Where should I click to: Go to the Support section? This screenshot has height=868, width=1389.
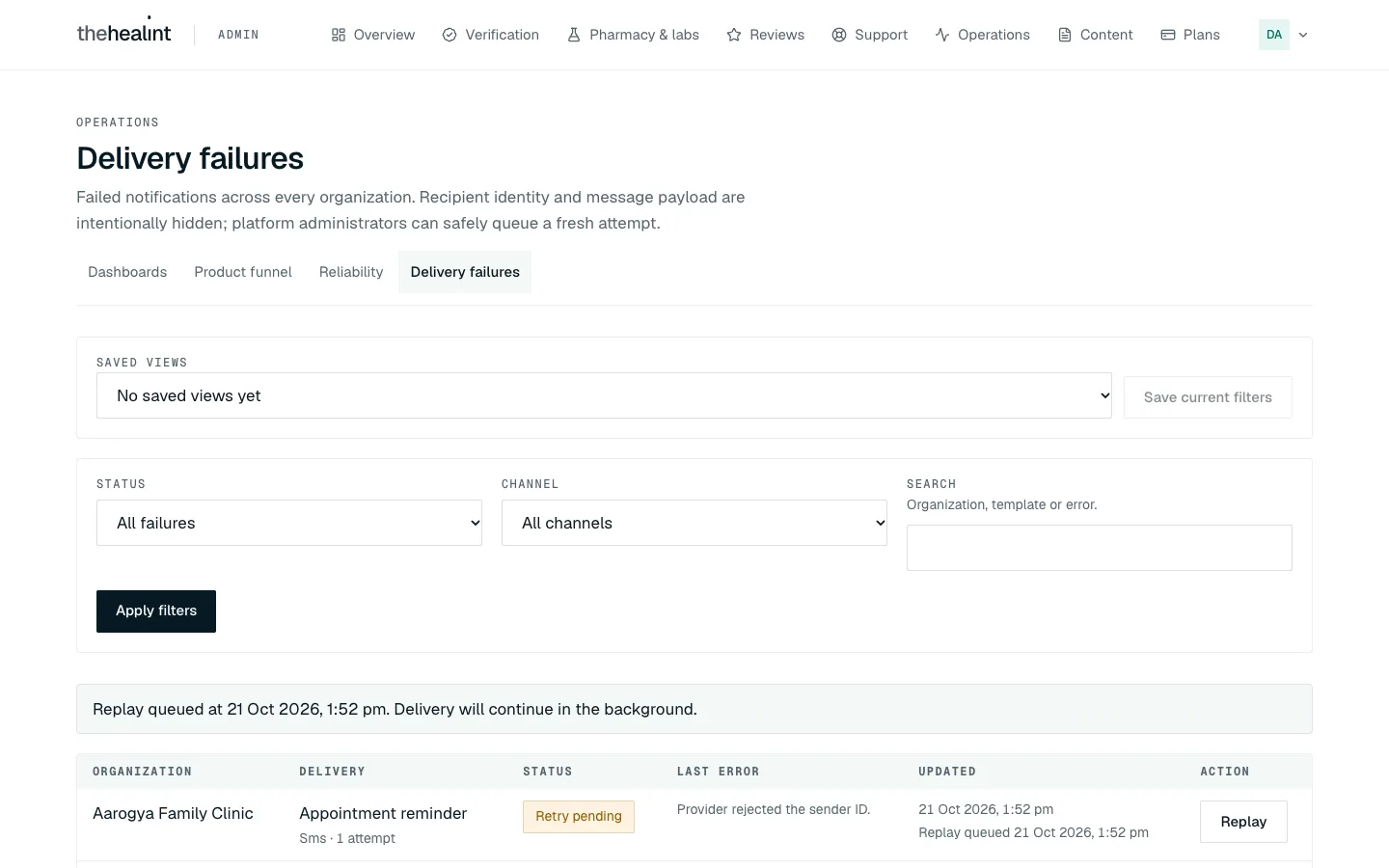tap(870, 35)
